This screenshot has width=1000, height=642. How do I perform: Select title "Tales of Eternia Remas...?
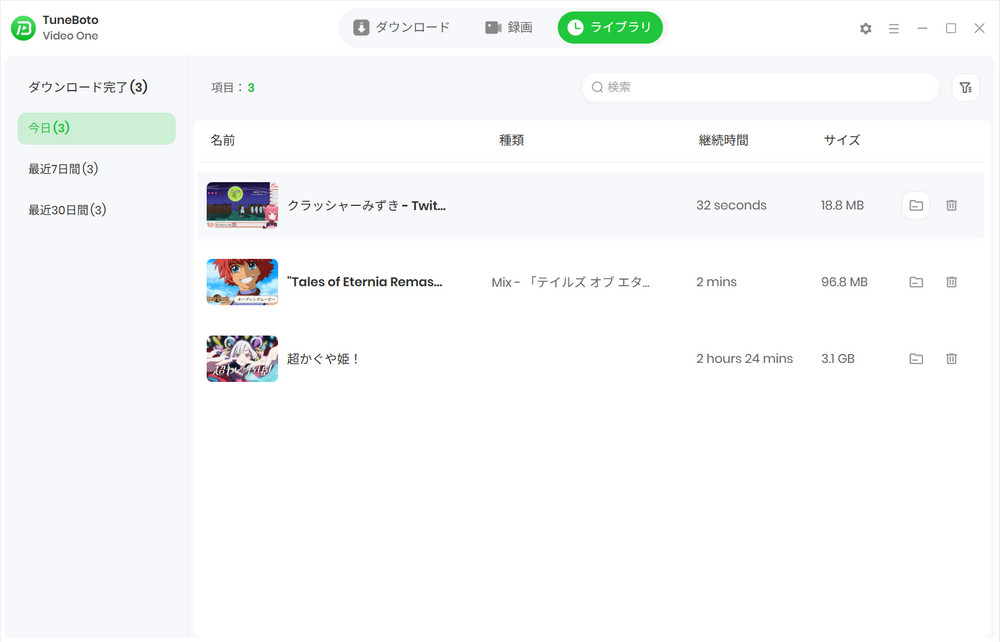coord(365,282)
